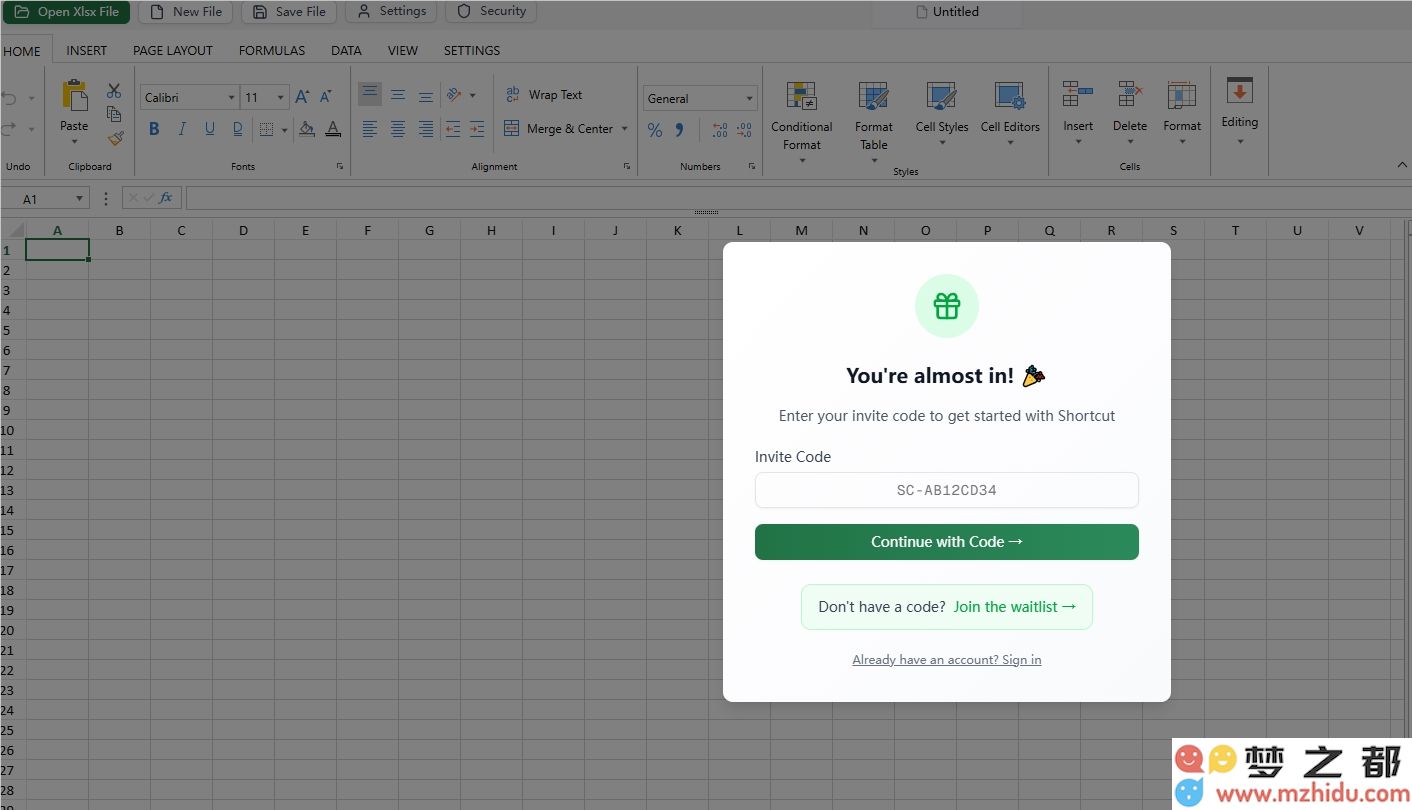
Task: Click the Copy icon in Clipboard group
Action: (114, 114)
